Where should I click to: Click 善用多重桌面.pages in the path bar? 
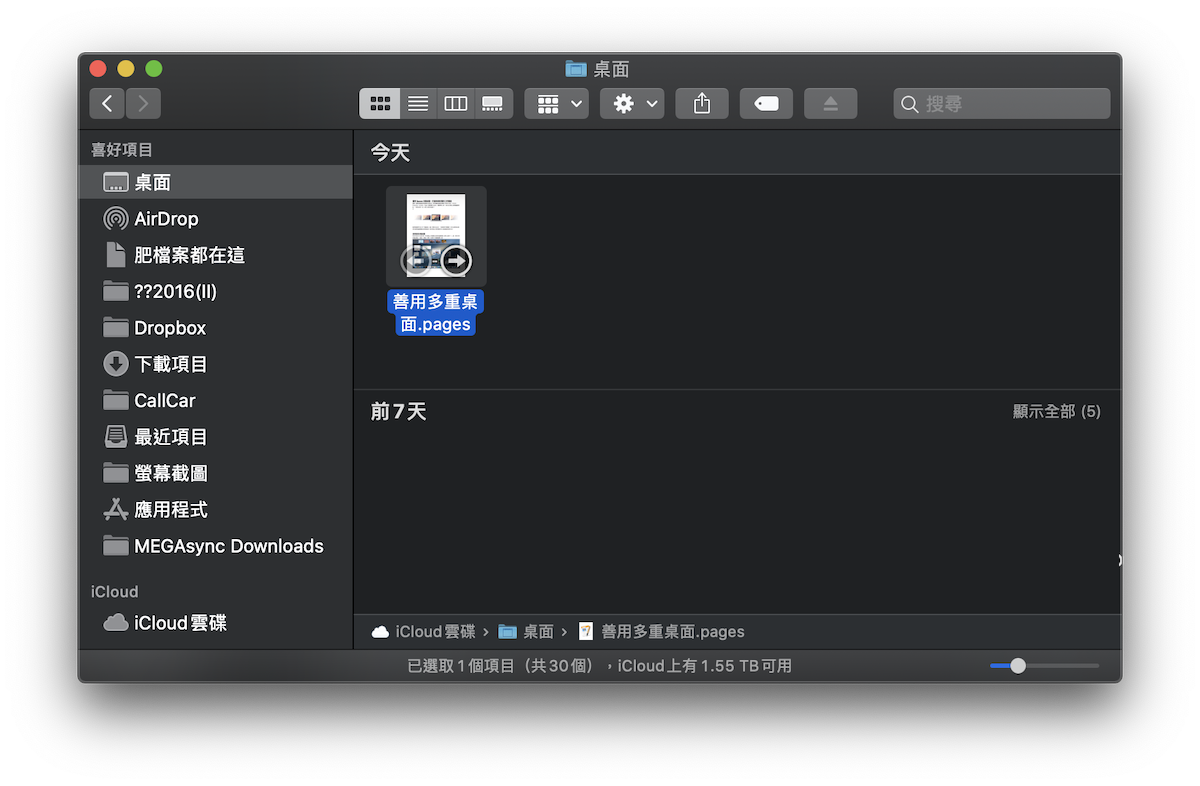(662, 632)
